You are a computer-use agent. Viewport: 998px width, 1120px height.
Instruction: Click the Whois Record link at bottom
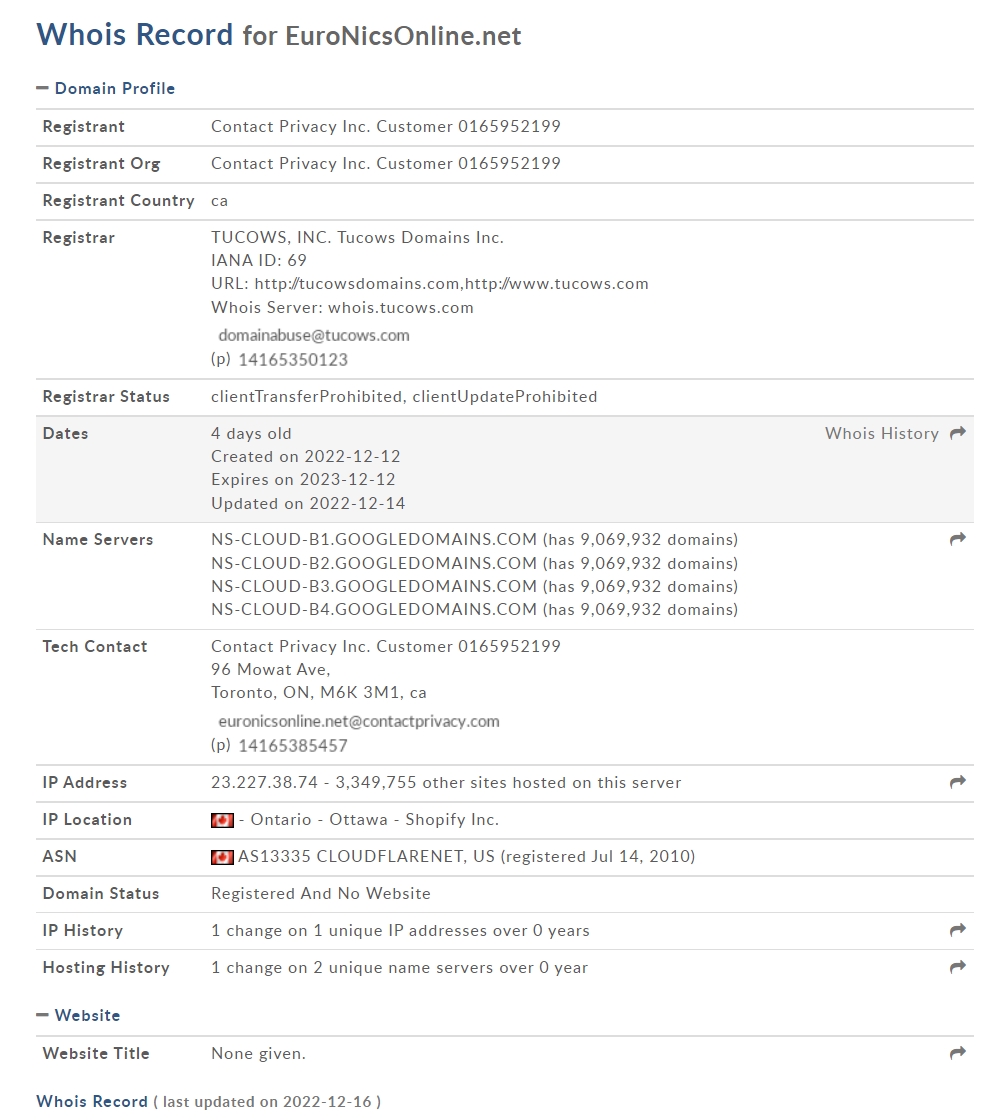(91, 1101)
